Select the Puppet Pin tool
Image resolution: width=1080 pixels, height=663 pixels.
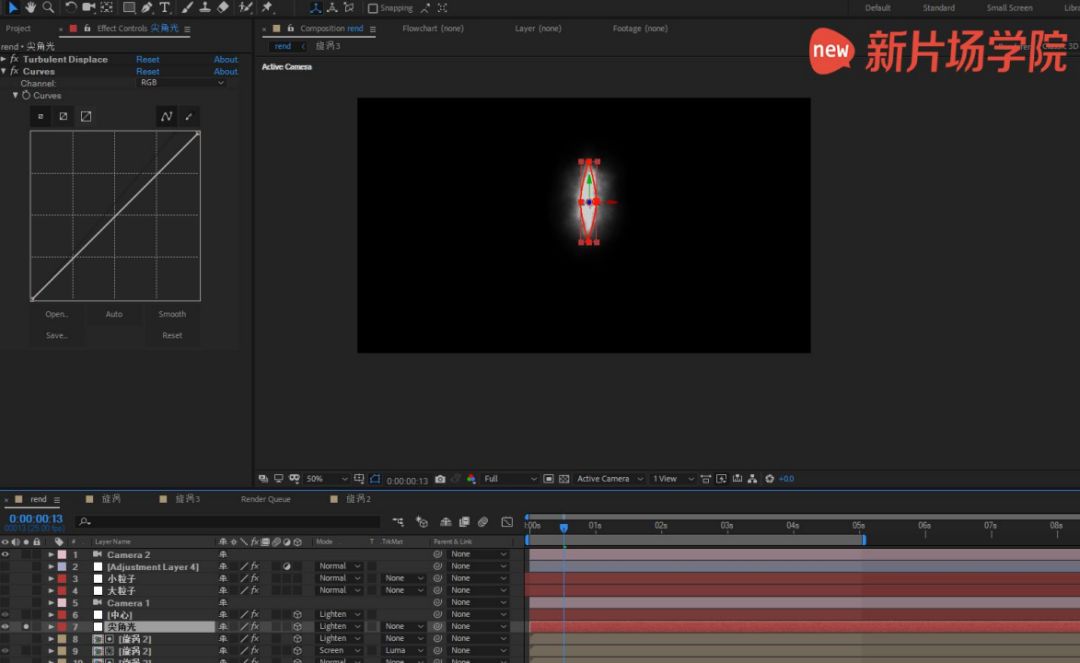pyautogui.click(x=267, y=7)
